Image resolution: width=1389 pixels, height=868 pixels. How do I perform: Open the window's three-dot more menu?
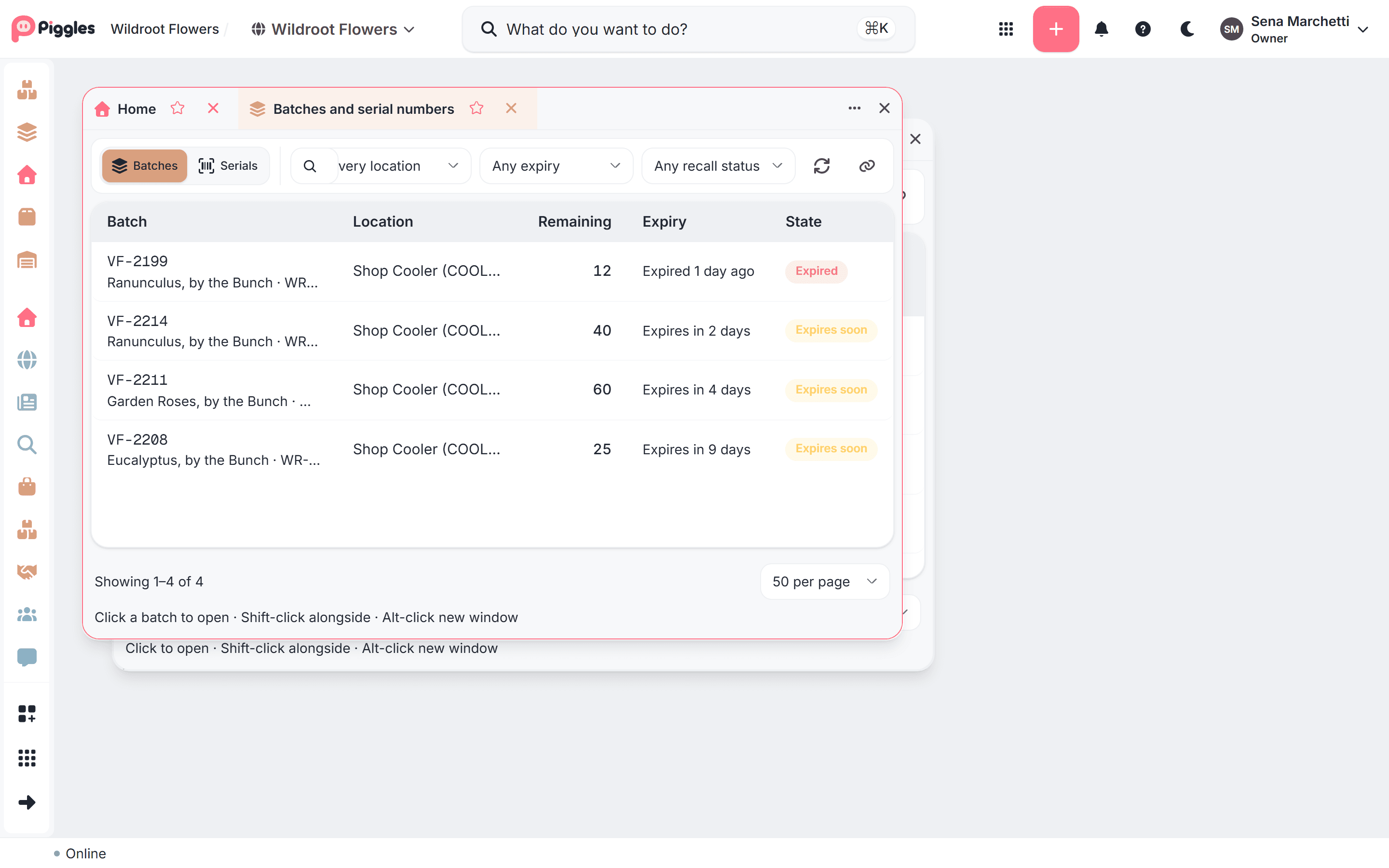point(854,108)
